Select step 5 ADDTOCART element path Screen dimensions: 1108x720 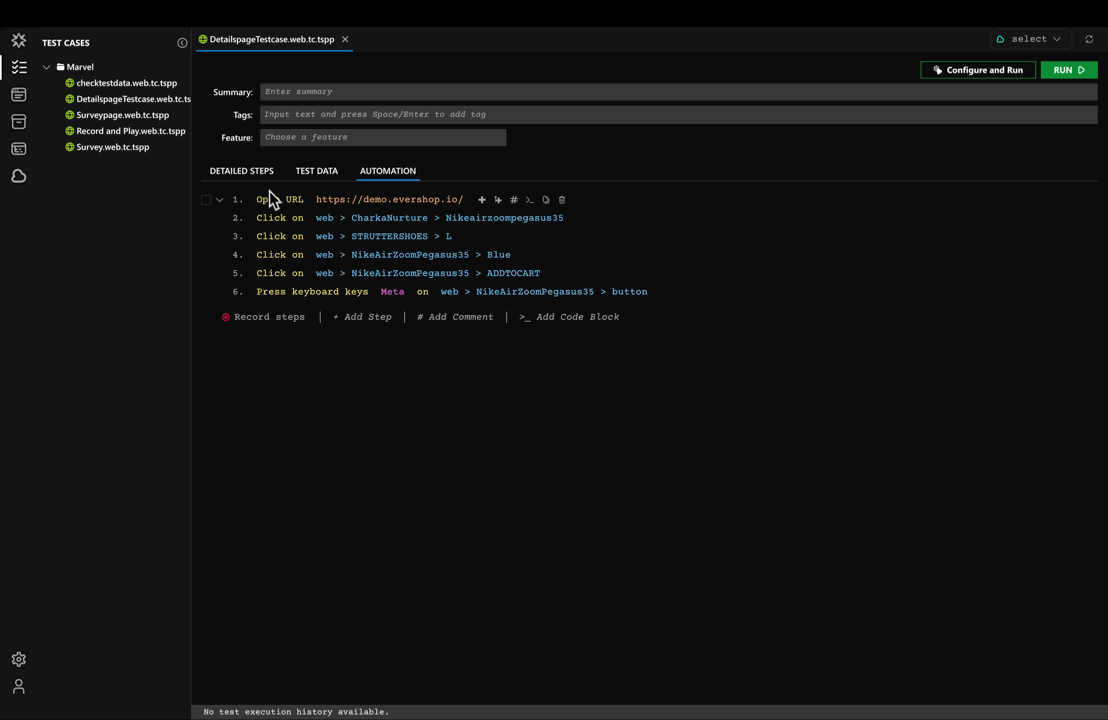[x=428, y=273]
